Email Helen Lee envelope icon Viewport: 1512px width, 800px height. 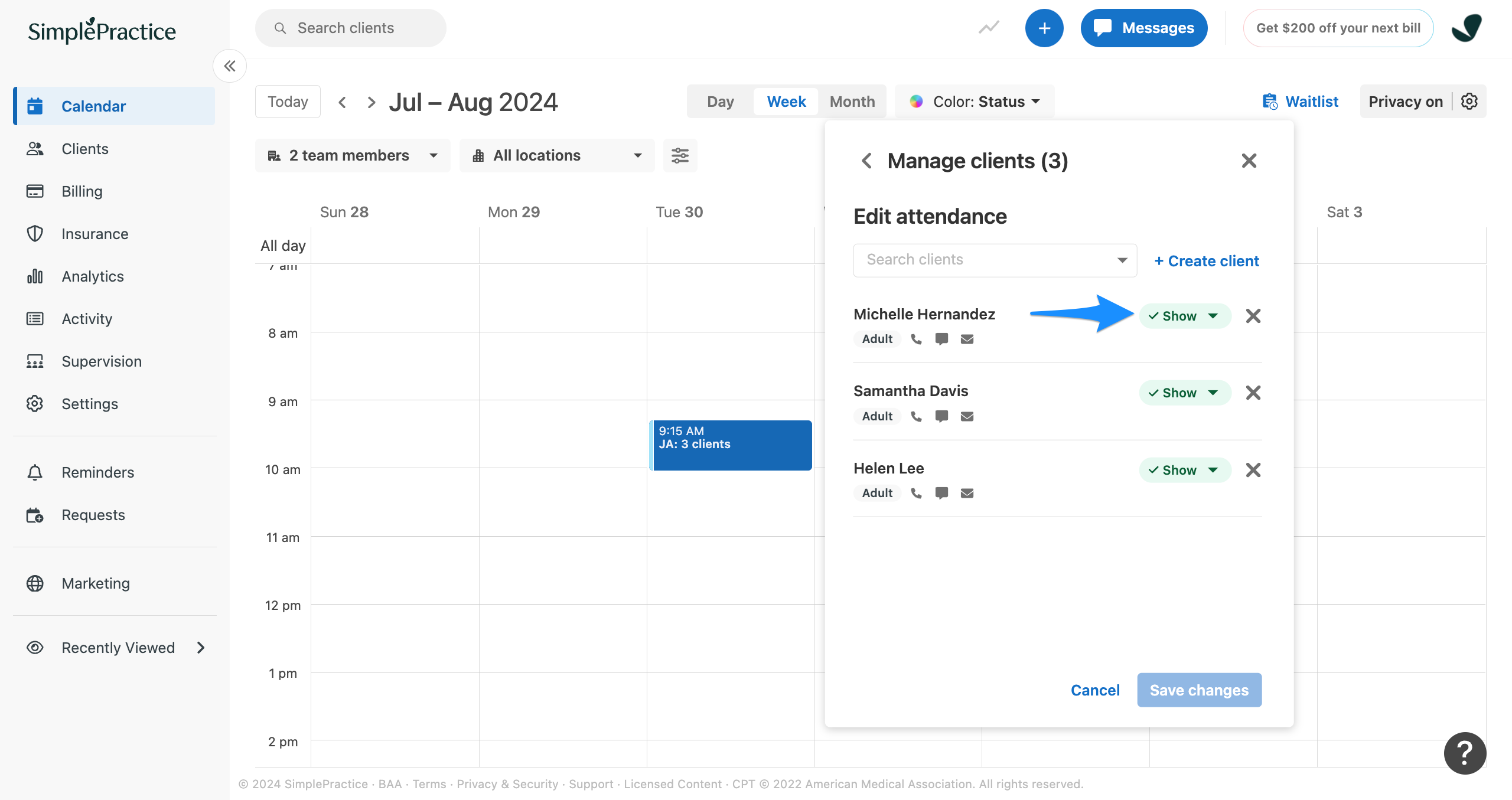pos(967,493)
